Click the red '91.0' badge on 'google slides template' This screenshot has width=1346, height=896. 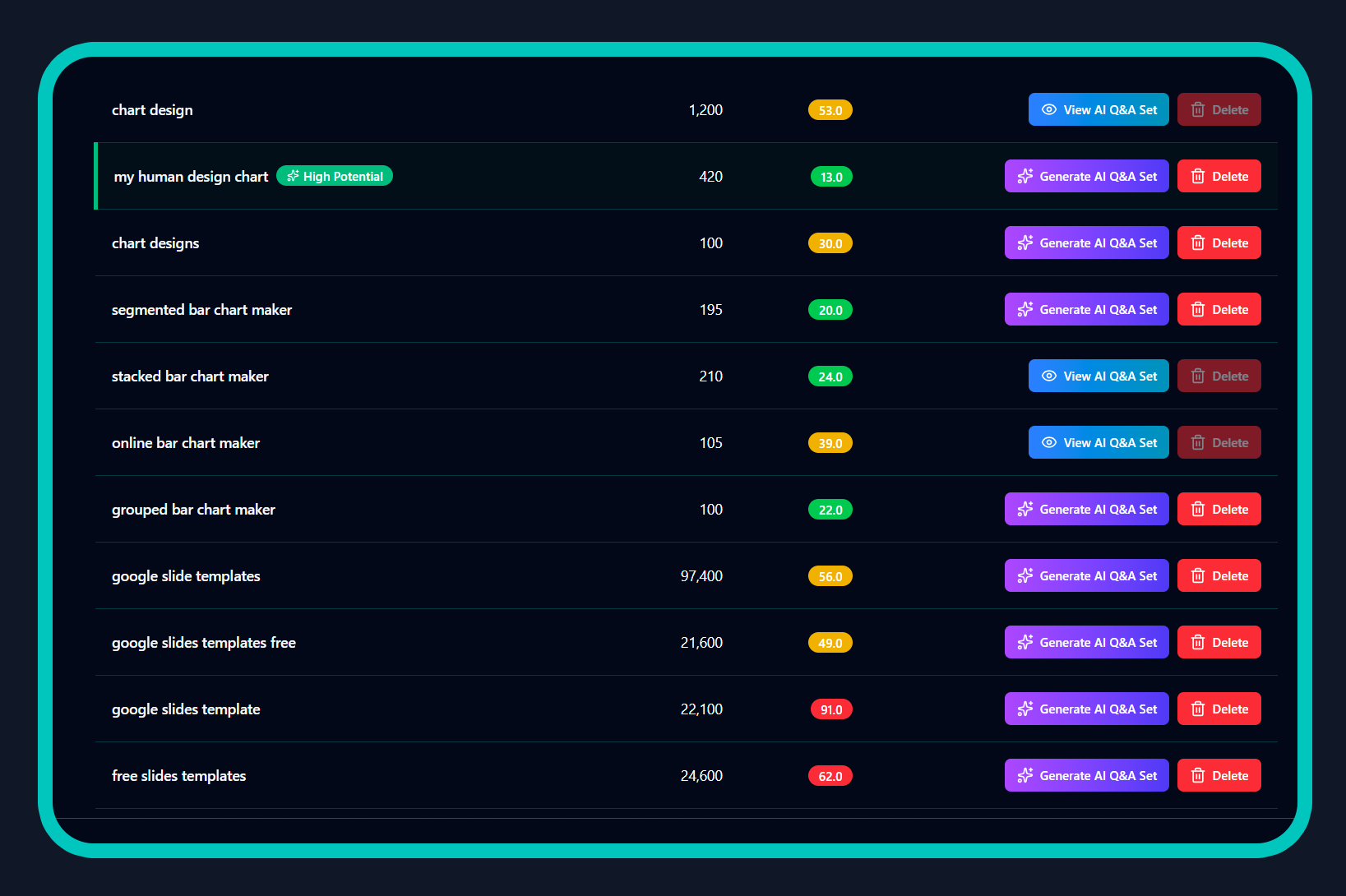(830, 709)
